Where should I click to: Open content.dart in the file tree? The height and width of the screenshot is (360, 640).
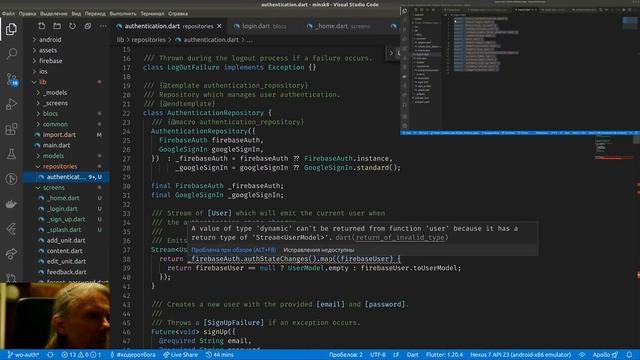pos(64,251)
